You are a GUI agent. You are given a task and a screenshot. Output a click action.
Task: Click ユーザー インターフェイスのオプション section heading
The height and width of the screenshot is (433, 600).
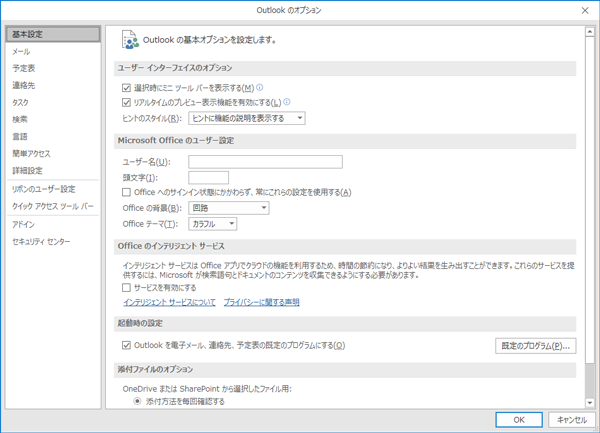pos(175,68)
